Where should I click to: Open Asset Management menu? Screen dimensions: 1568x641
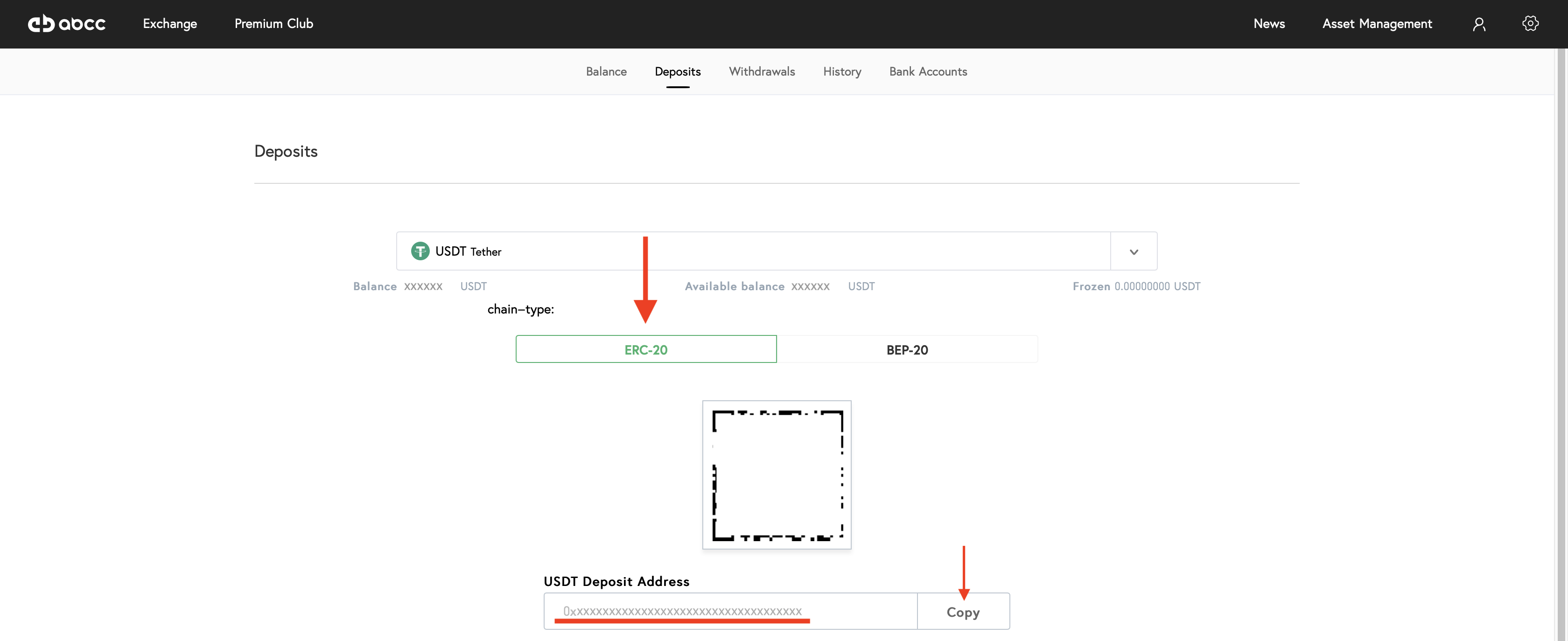1377,24
